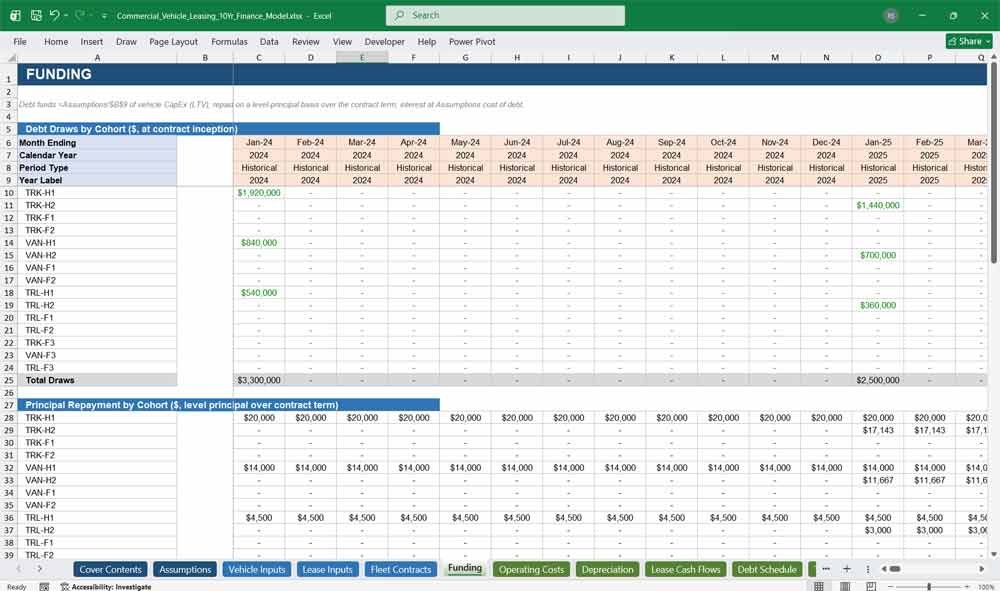This screenshot has width=1000, height=591.
Task: Switch to Page Layout view icon
Action: pos(845,586)
